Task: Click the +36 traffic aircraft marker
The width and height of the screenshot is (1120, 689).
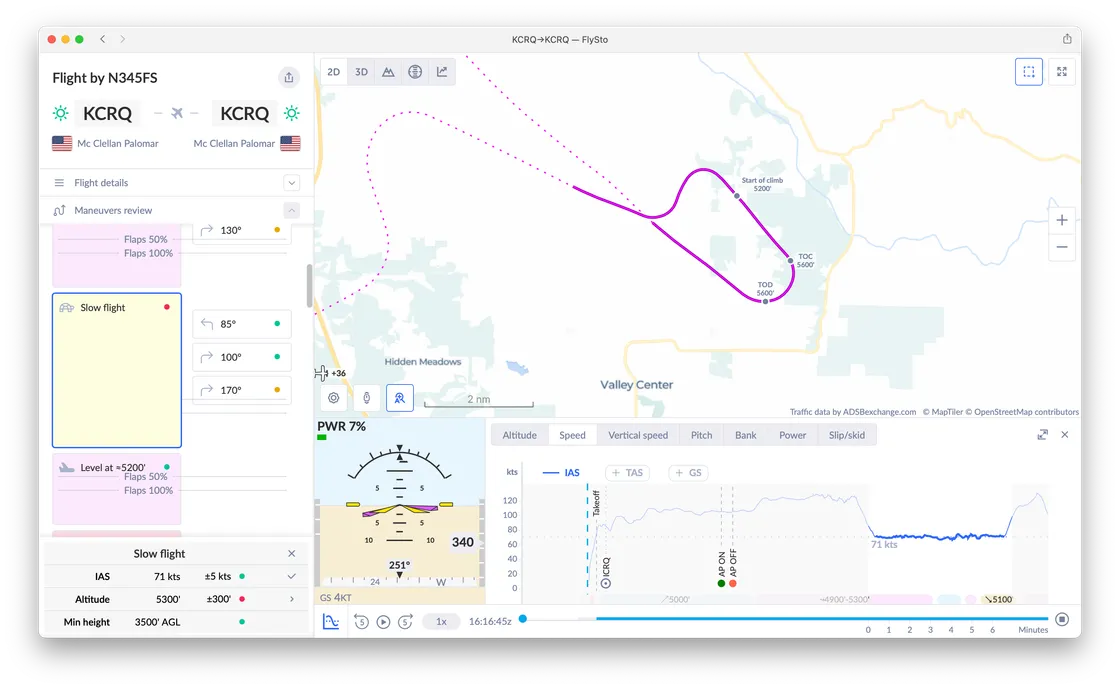Action: [x=329, y=373]
